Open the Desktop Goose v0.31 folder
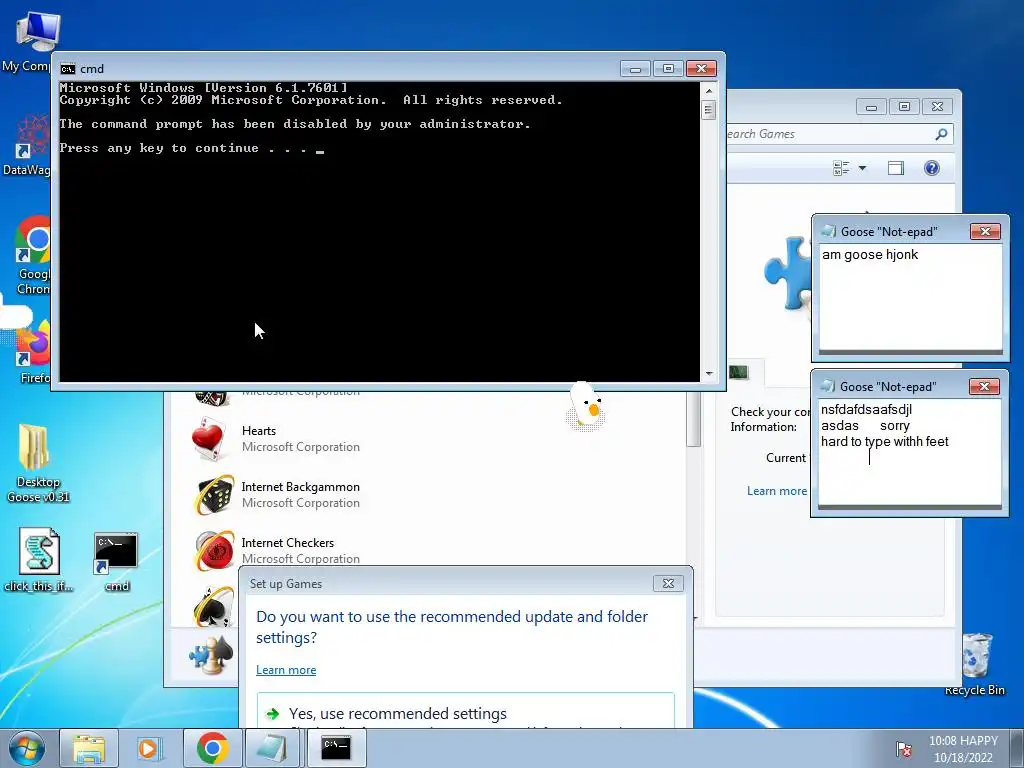Screen dimensions: 1024x768 pos(34,447)
